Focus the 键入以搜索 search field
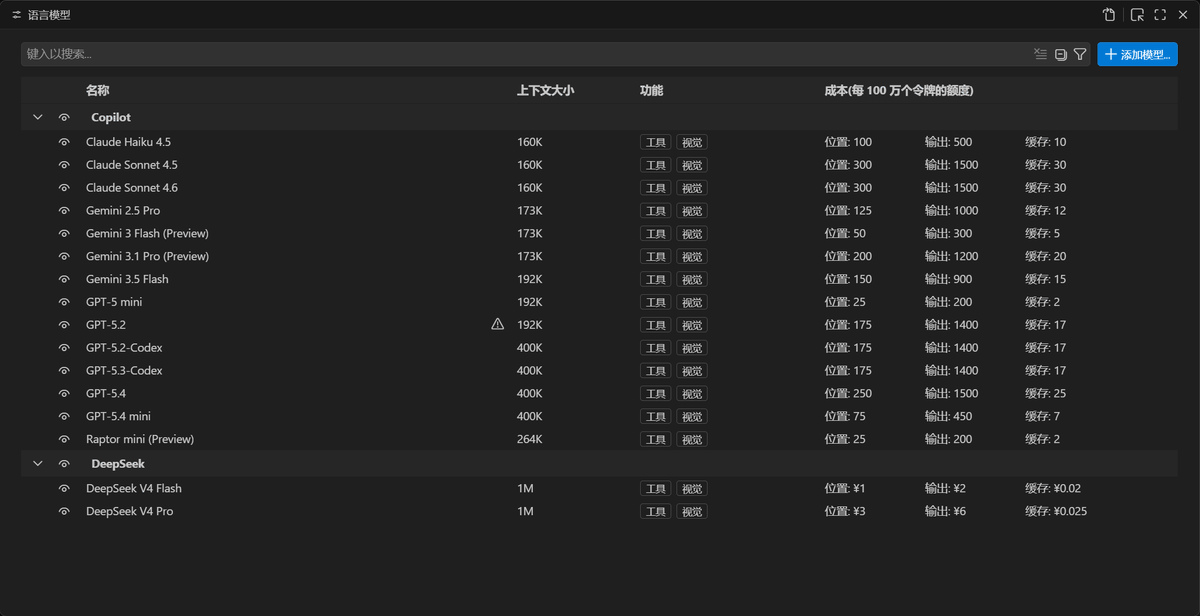 (x=525, y=54)
